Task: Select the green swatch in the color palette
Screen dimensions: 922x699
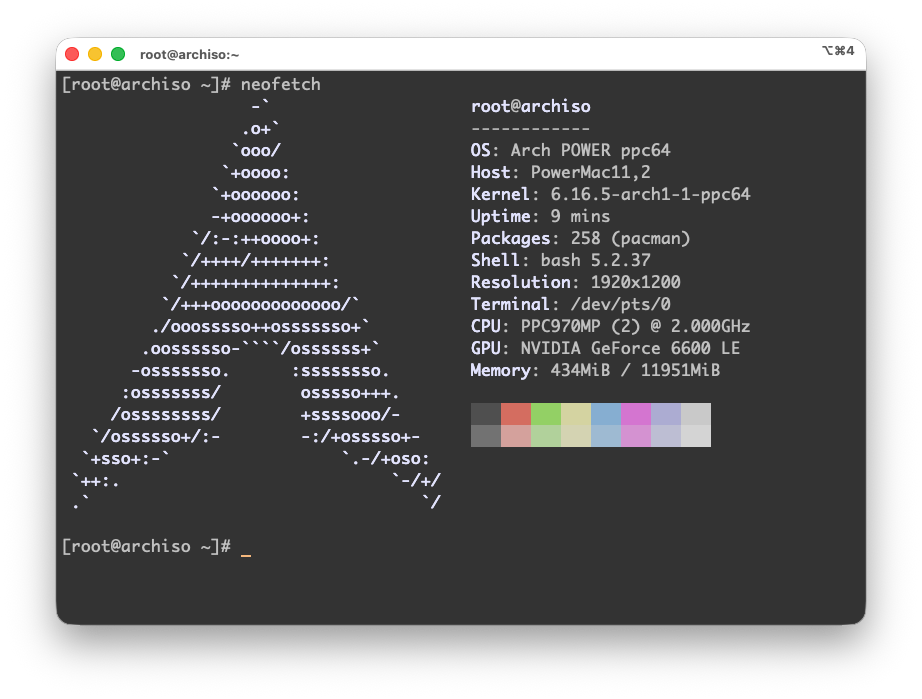Action: point(545,412)
